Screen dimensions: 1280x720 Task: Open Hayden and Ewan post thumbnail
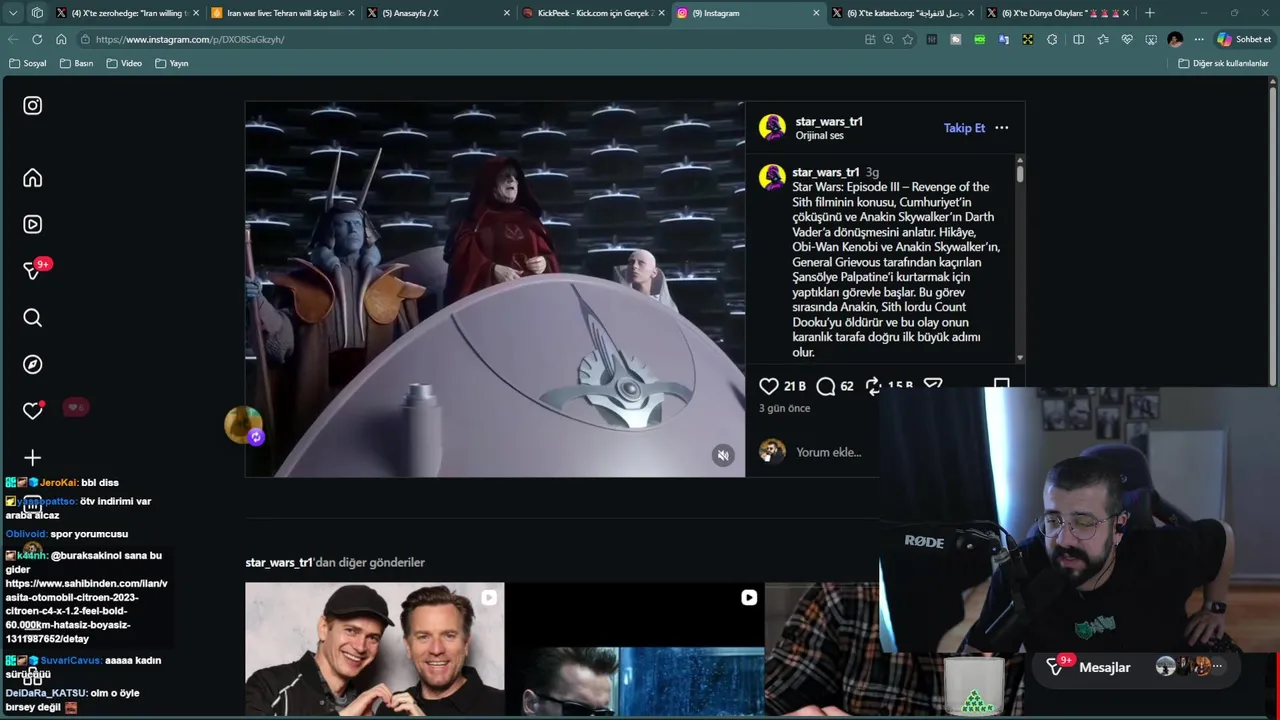(375, 649)
